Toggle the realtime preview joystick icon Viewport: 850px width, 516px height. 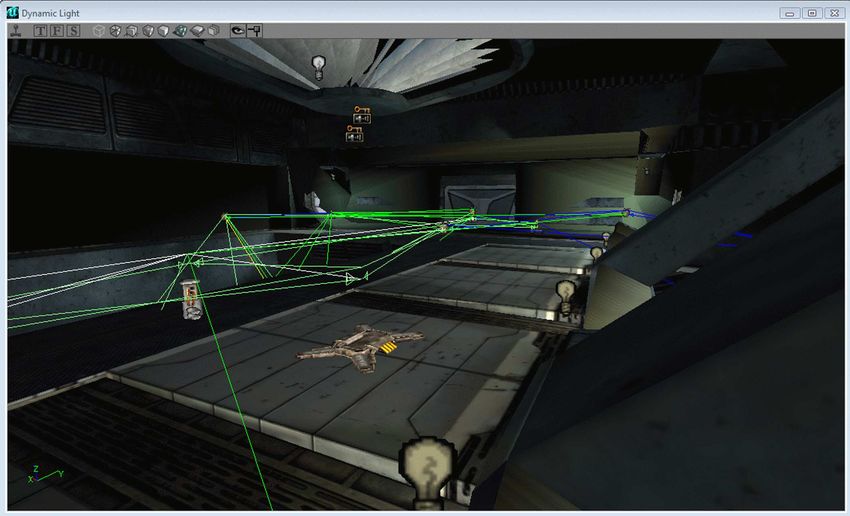click(x=16, y=31)
